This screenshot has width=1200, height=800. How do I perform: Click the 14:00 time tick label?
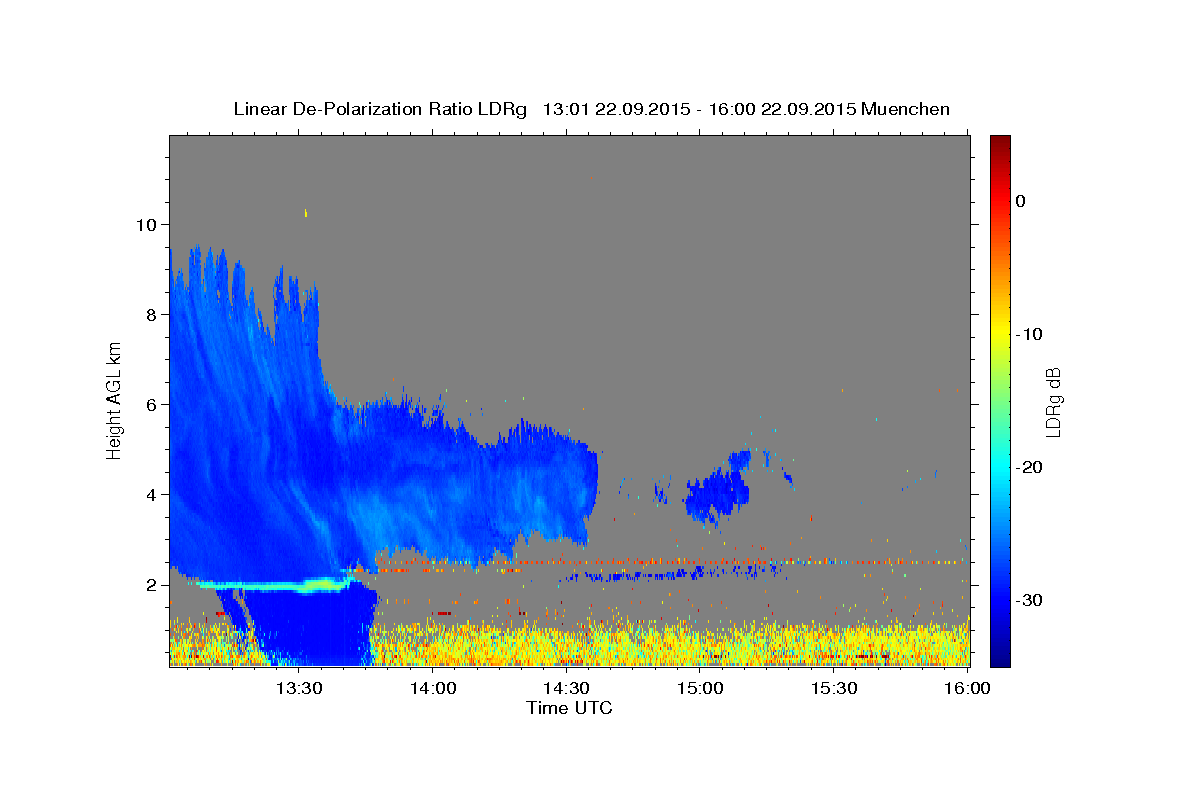point(433,689)
